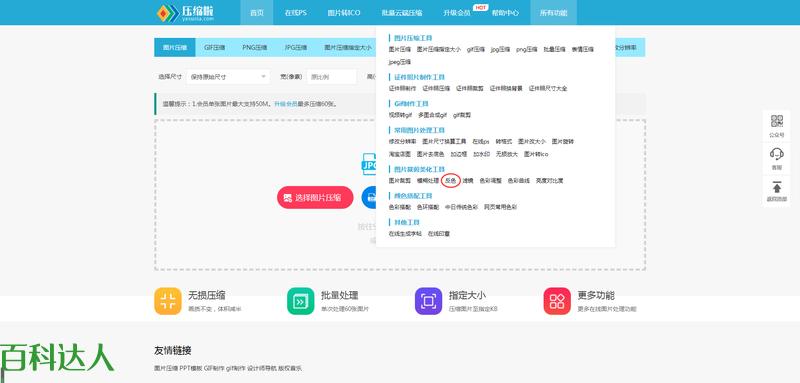The image size is (800, 383).
Task: Choose 亮度对比度 in the dropdown menu
Action: [x=549, y=181]
